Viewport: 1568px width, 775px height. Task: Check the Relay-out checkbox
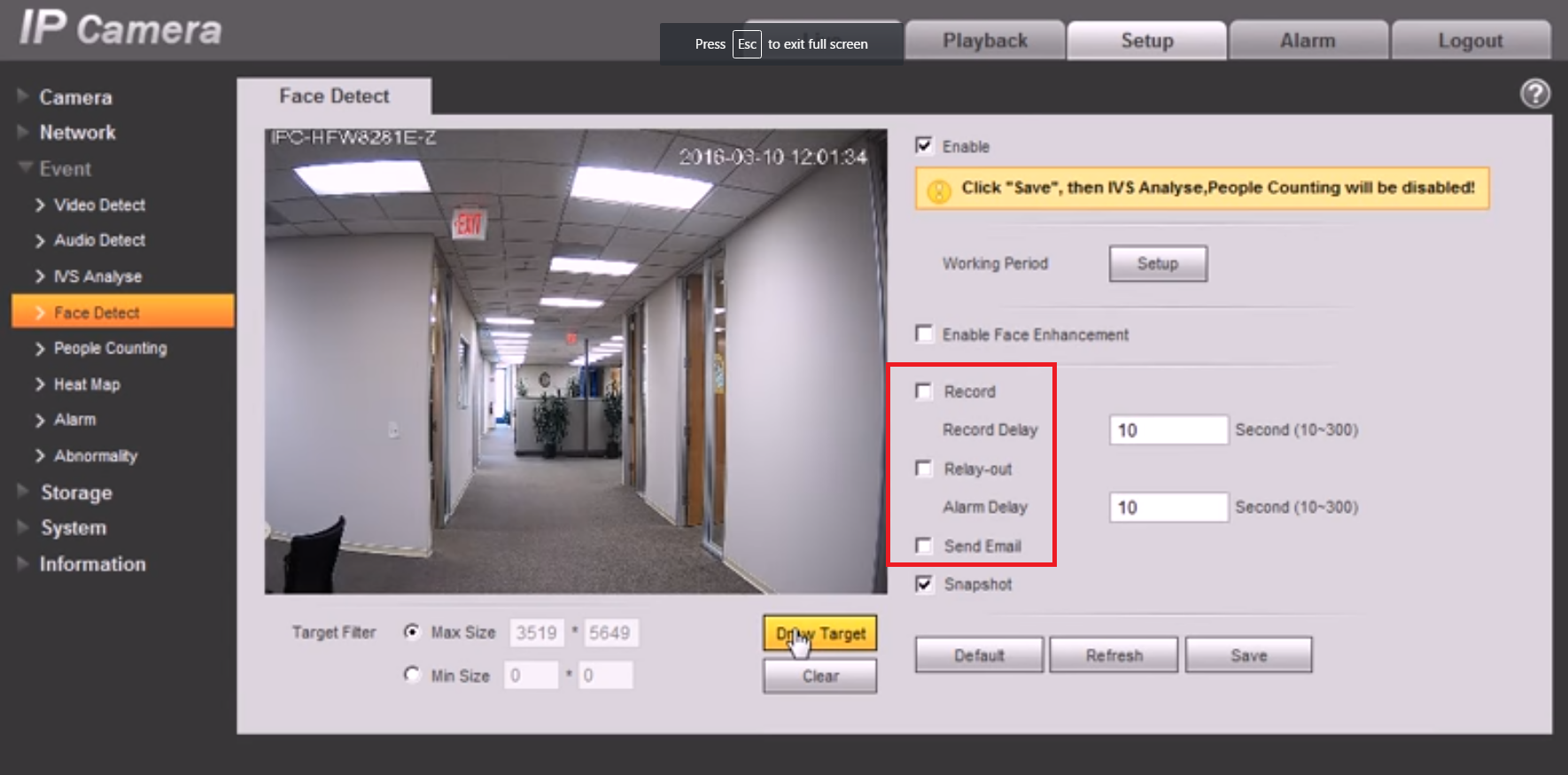924,469
